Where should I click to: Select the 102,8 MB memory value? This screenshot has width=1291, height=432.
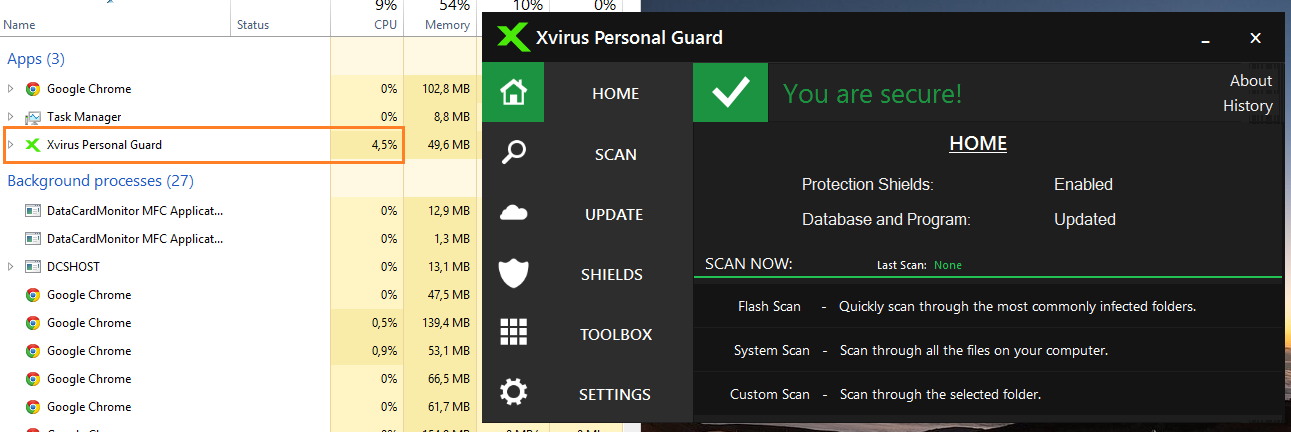click(x=445, y=89)
